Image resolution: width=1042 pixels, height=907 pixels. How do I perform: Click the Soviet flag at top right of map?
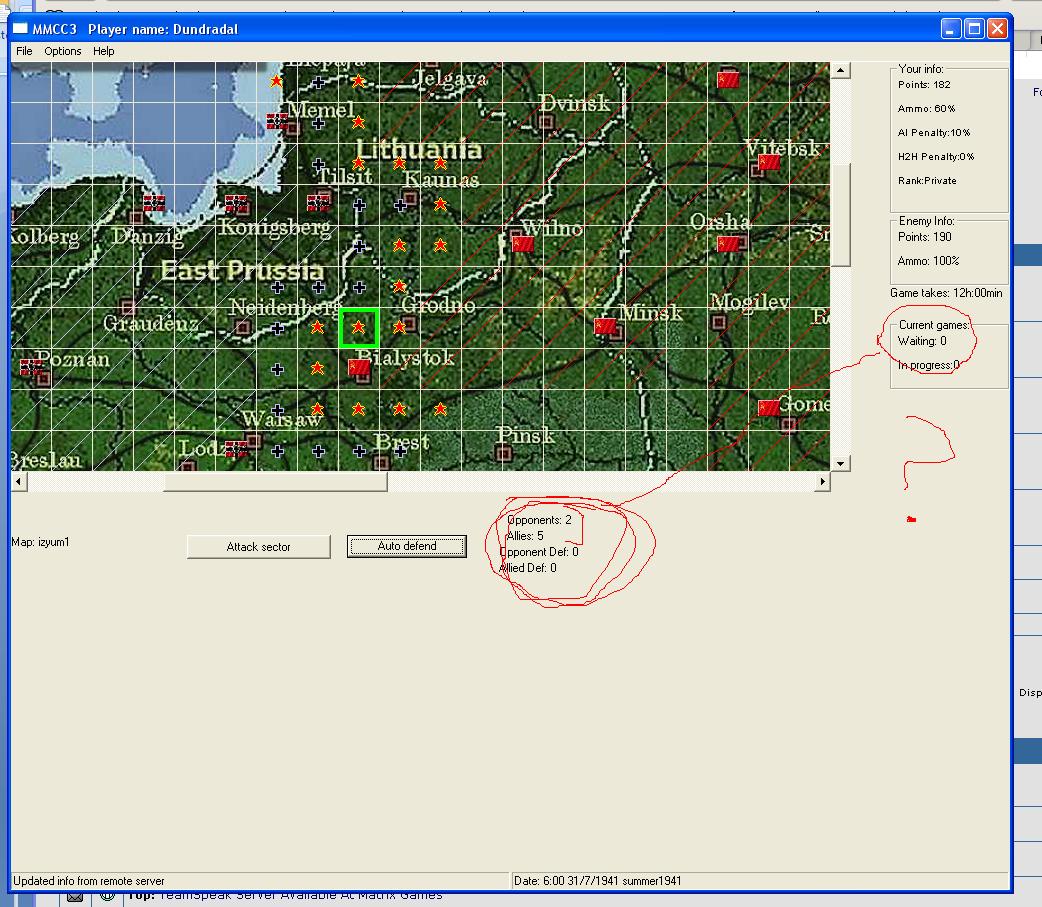(x=728, y=80)
